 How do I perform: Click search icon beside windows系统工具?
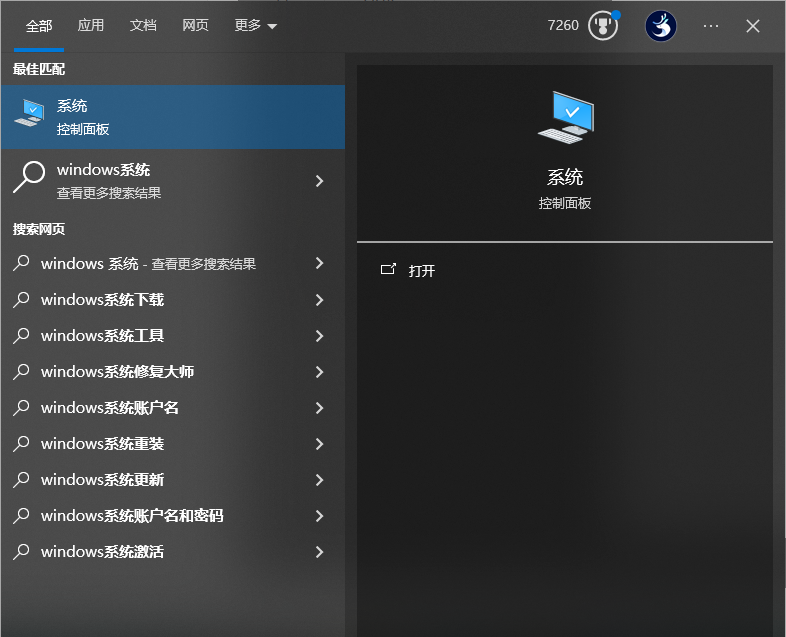click(21, 335)
